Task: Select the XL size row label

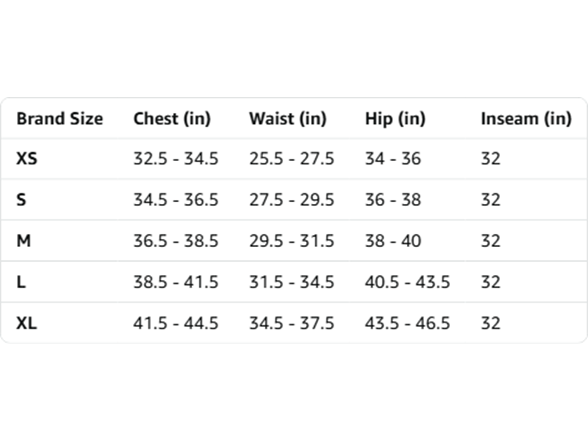Action: 27,323
